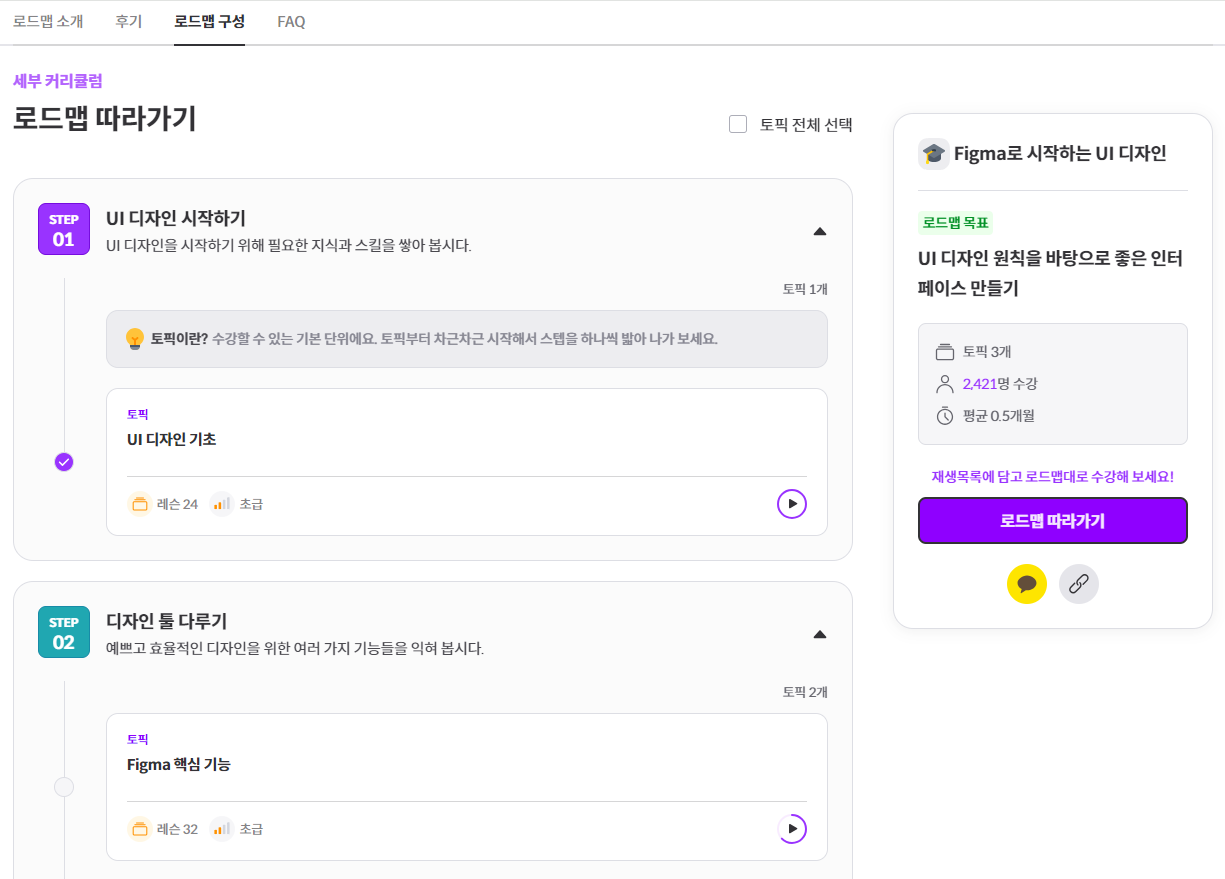
Task: Click the graduation cap icon by Figma title
Action: [934, 154]
